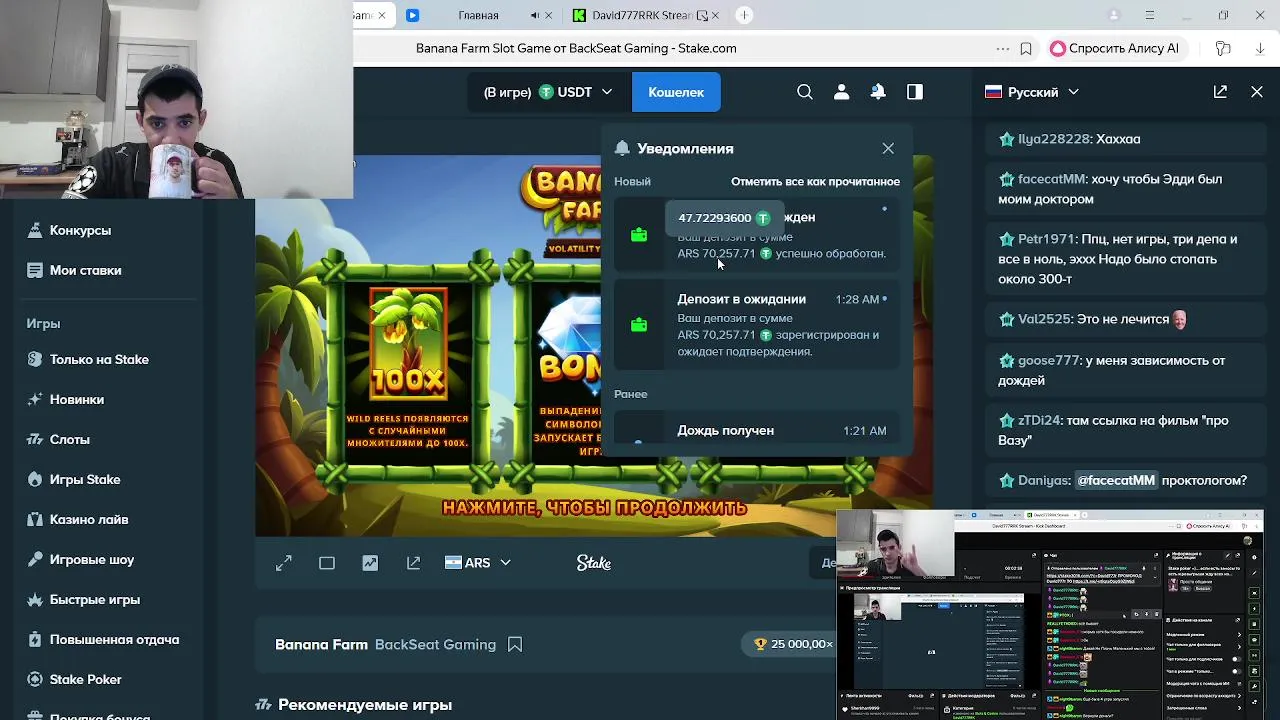Select Только на Stake category

pos(99,359)
